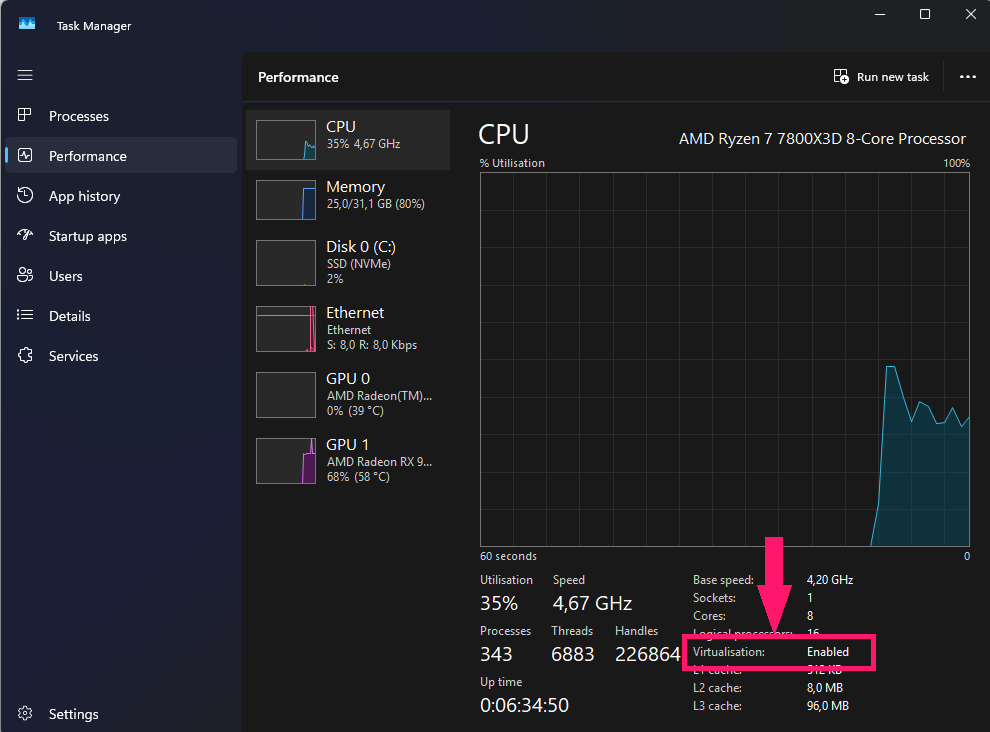Click memory usage 25,0/31,1 GB (80%)
This screenshot has height=732, width=990.
(x=375, y=204)
